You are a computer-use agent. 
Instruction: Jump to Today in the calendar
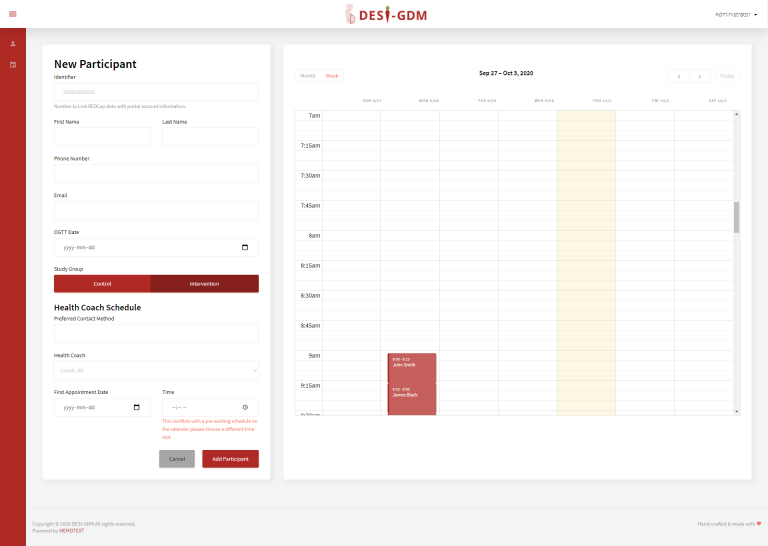click(727, 76)
